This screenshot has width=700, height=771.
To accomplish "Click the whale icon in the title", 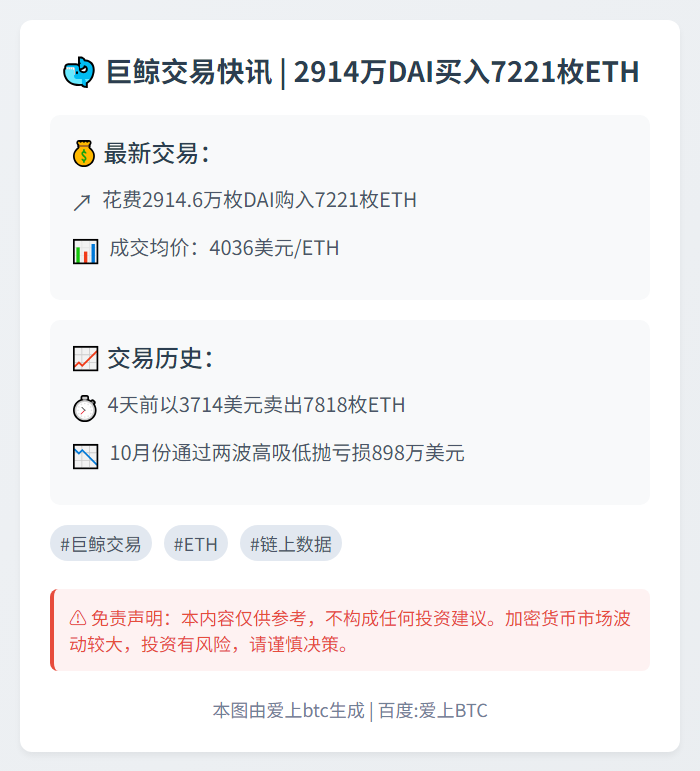I will point(78,72).
